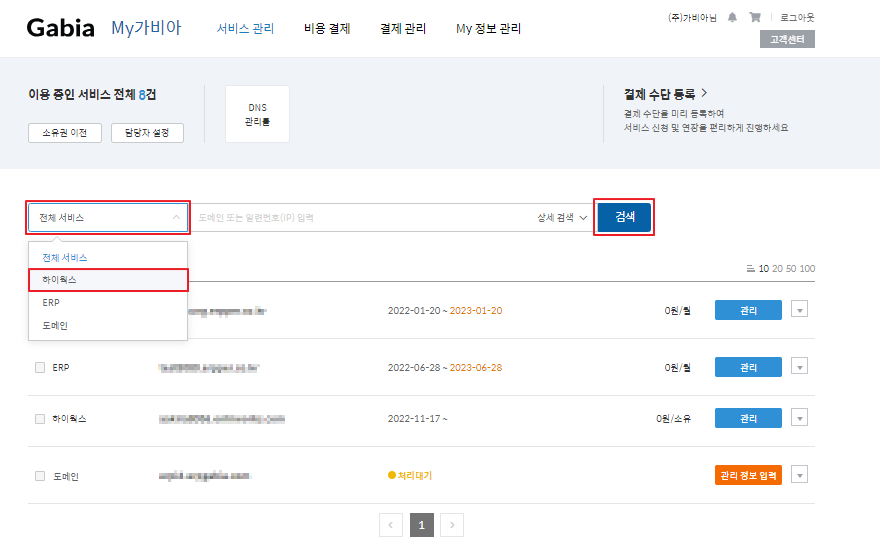Open DNS 관리툴 tile
The image size is (880, 549).
(x=258, y=115)
